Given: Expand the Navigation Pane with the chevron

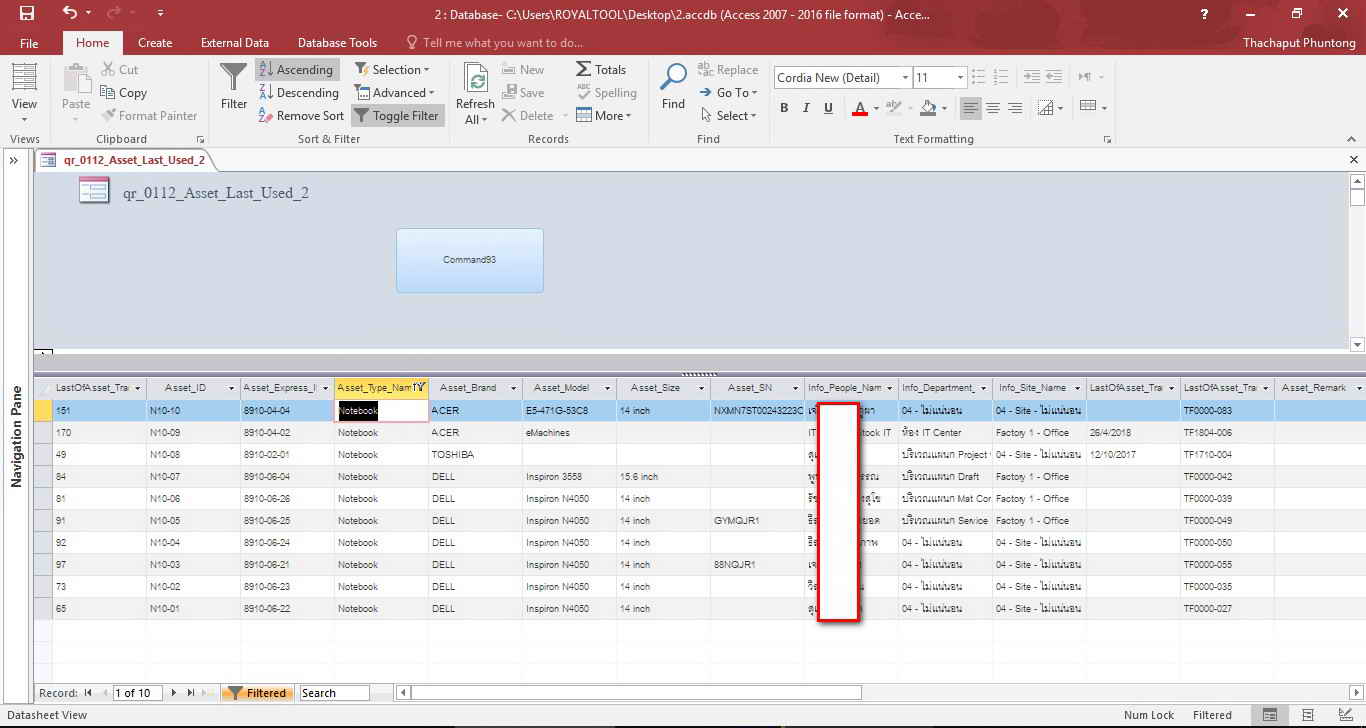Looking at the screenshot, I should pos(14,160).
